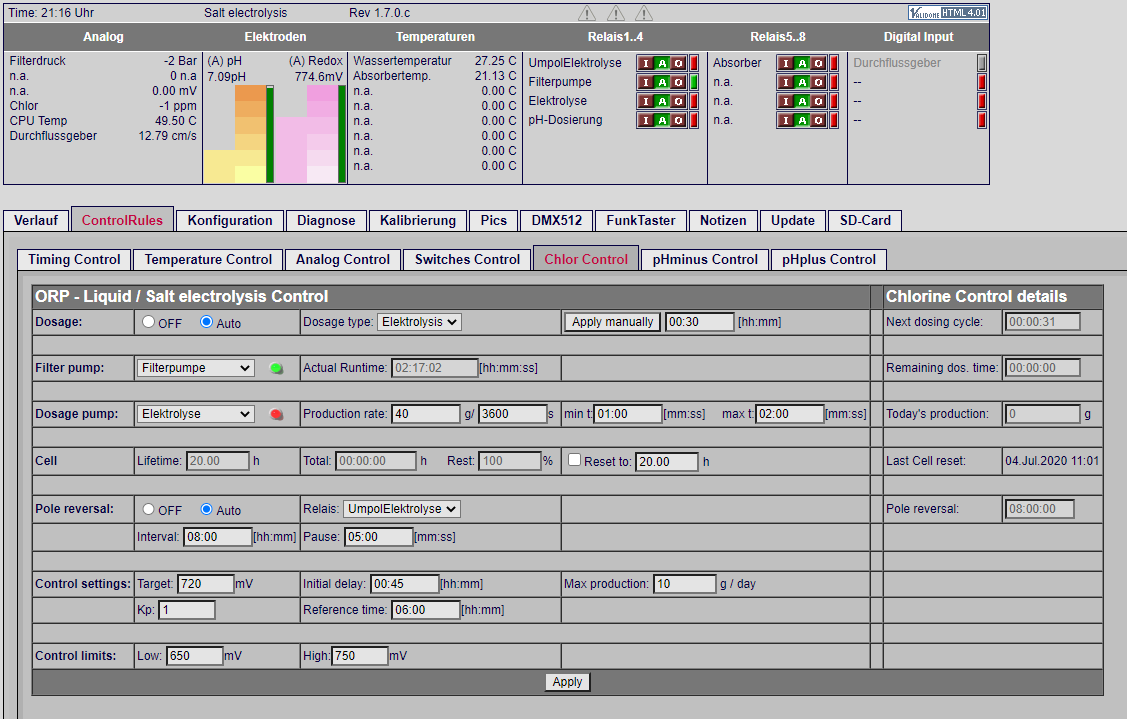The image size is (1127, 719).
Task: Set pH-Dosierung relay to auto (A)
Action: coord(662,120)
